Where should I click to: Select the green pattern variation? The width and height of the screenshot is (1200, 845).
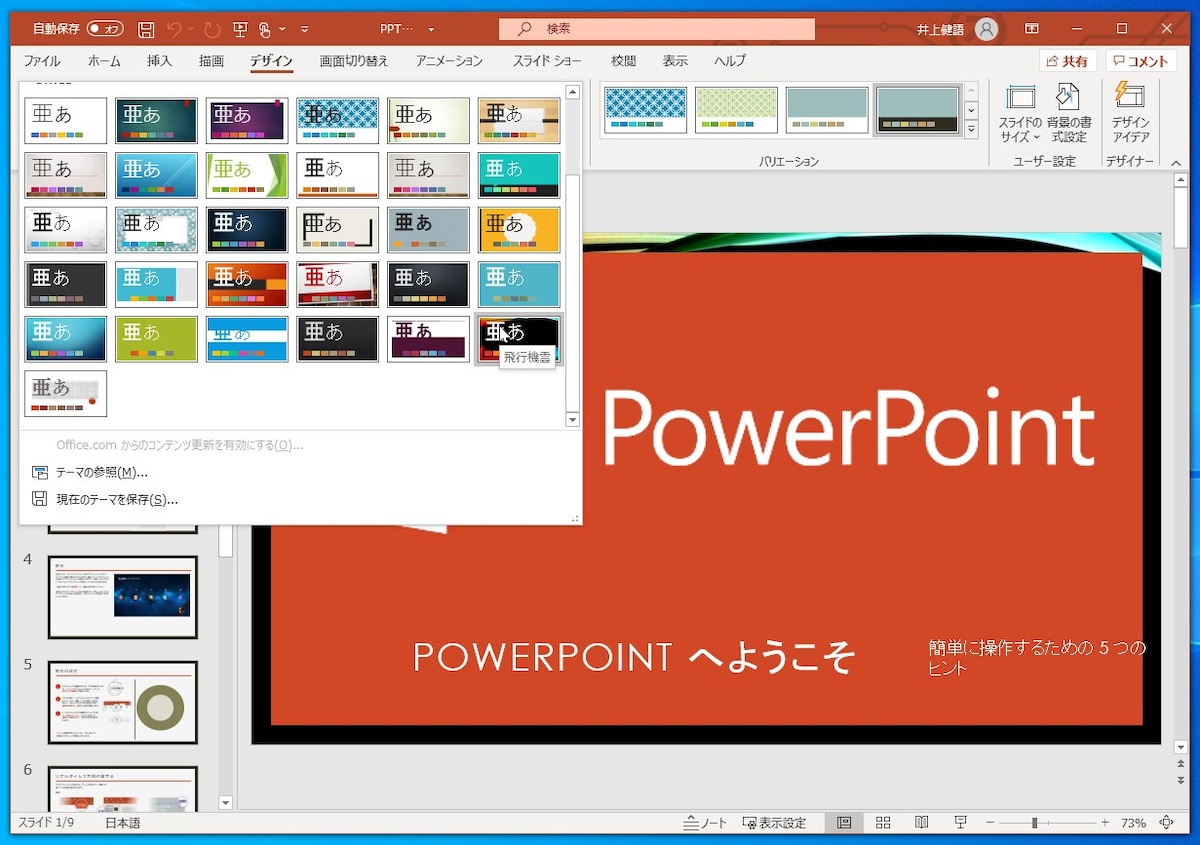pyautogui.click(x=736, y=110)
